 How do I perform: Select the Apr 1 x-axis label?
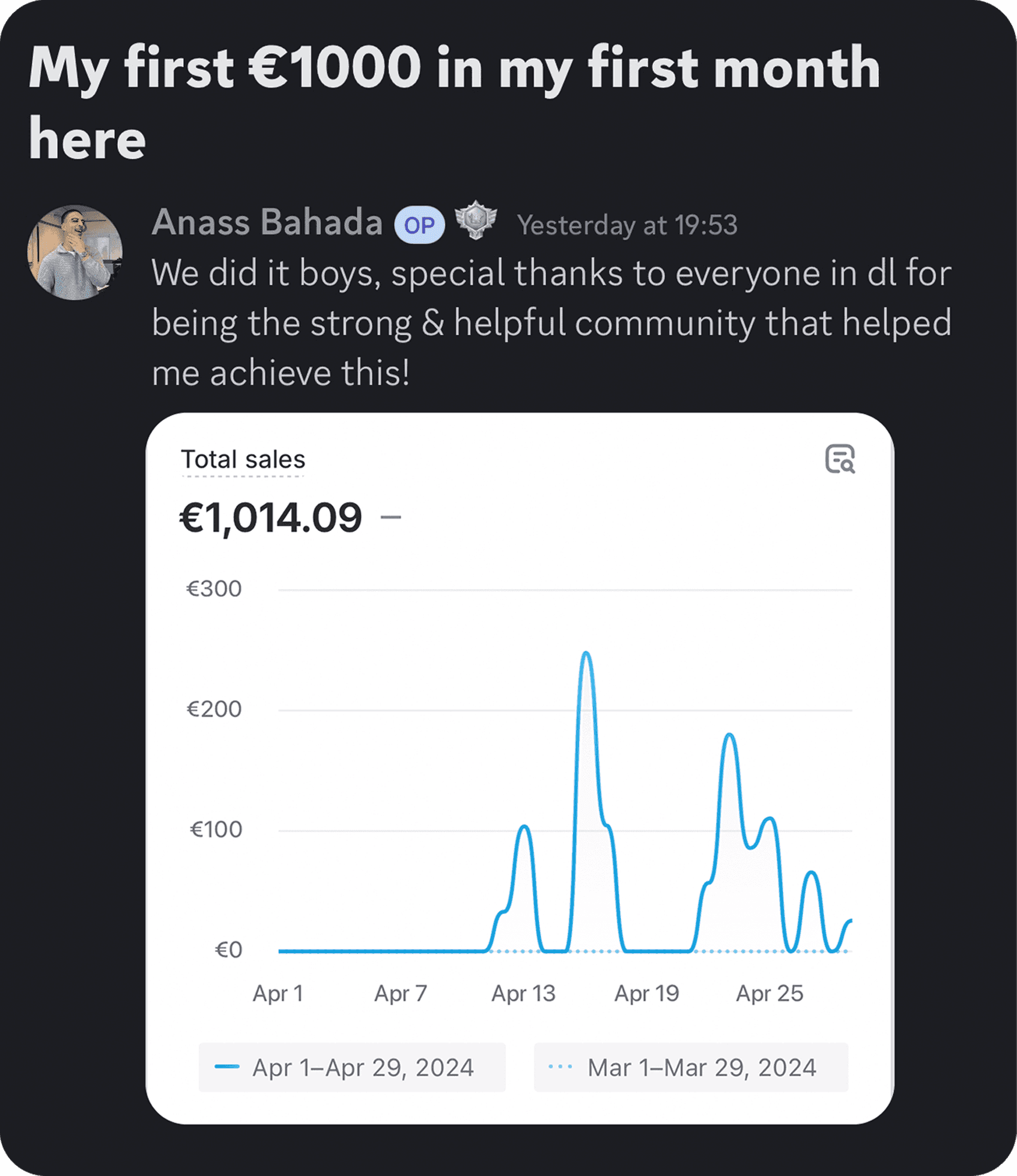[x=278, y=993]
